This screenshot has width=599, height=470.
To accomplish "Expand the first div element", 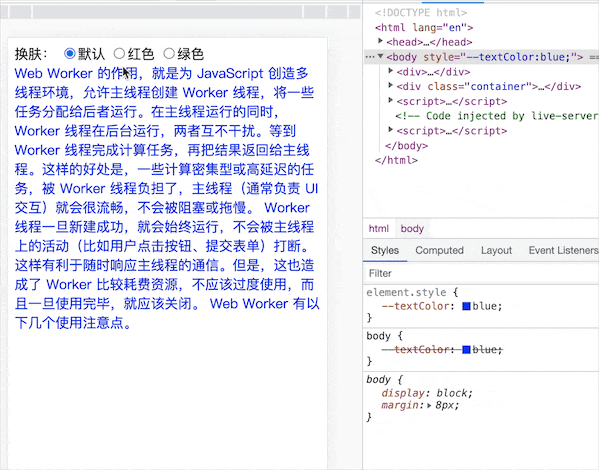I will pos(390,70).
